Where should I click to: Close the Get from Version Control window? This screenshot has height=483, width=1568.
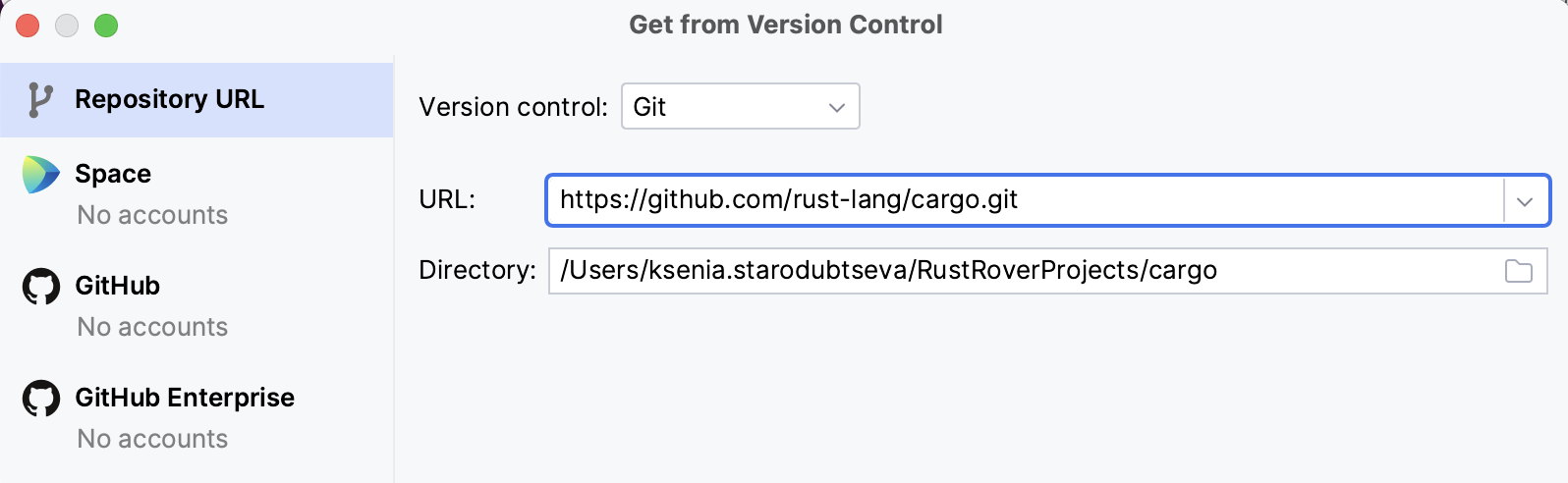[x=28, y=26]
